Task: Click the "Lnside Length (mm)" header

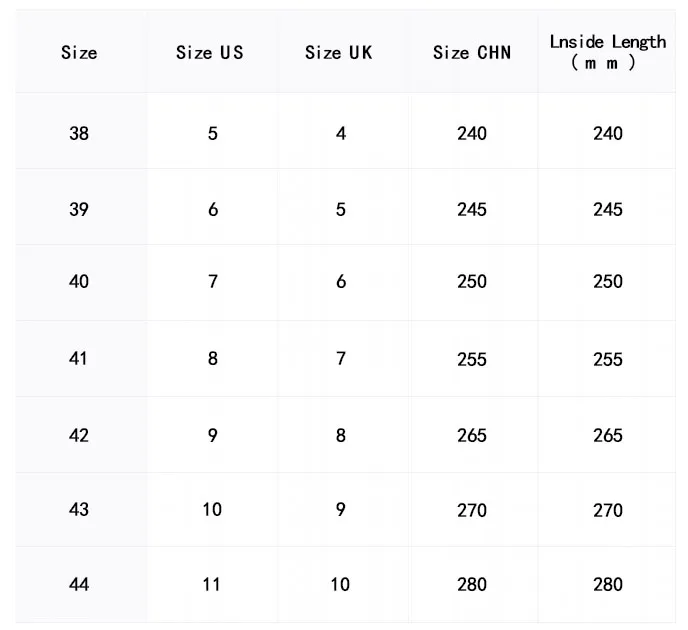Action: 607,51
